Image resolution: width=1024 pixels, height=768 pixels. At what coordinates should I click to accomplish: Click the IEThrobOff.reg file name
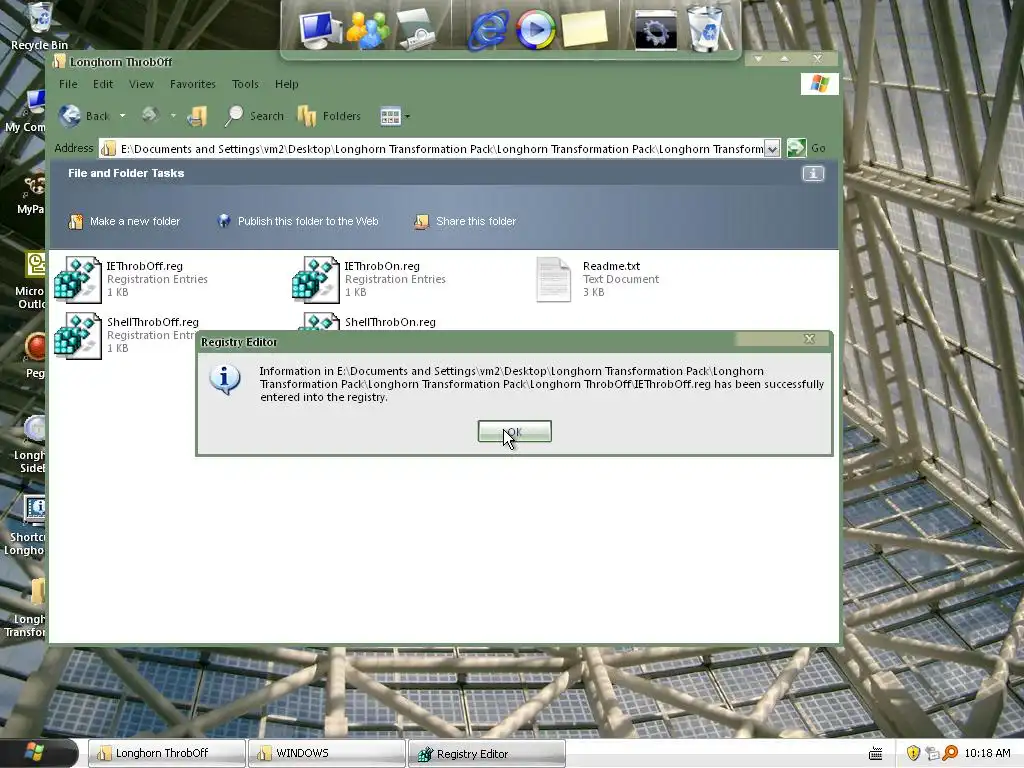pos(144,266)
